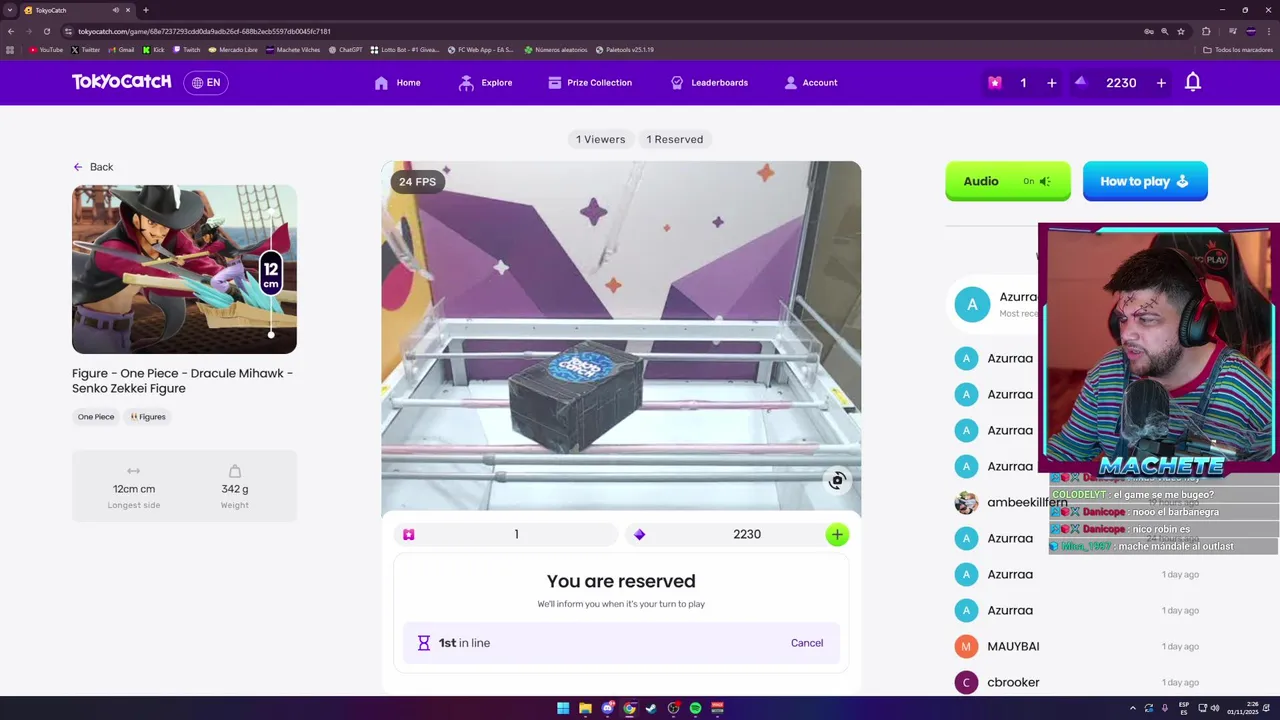Viewport: 1280px width, 720px height.
Task: Click the pink ticket icon in header
Action: [995, 83]
